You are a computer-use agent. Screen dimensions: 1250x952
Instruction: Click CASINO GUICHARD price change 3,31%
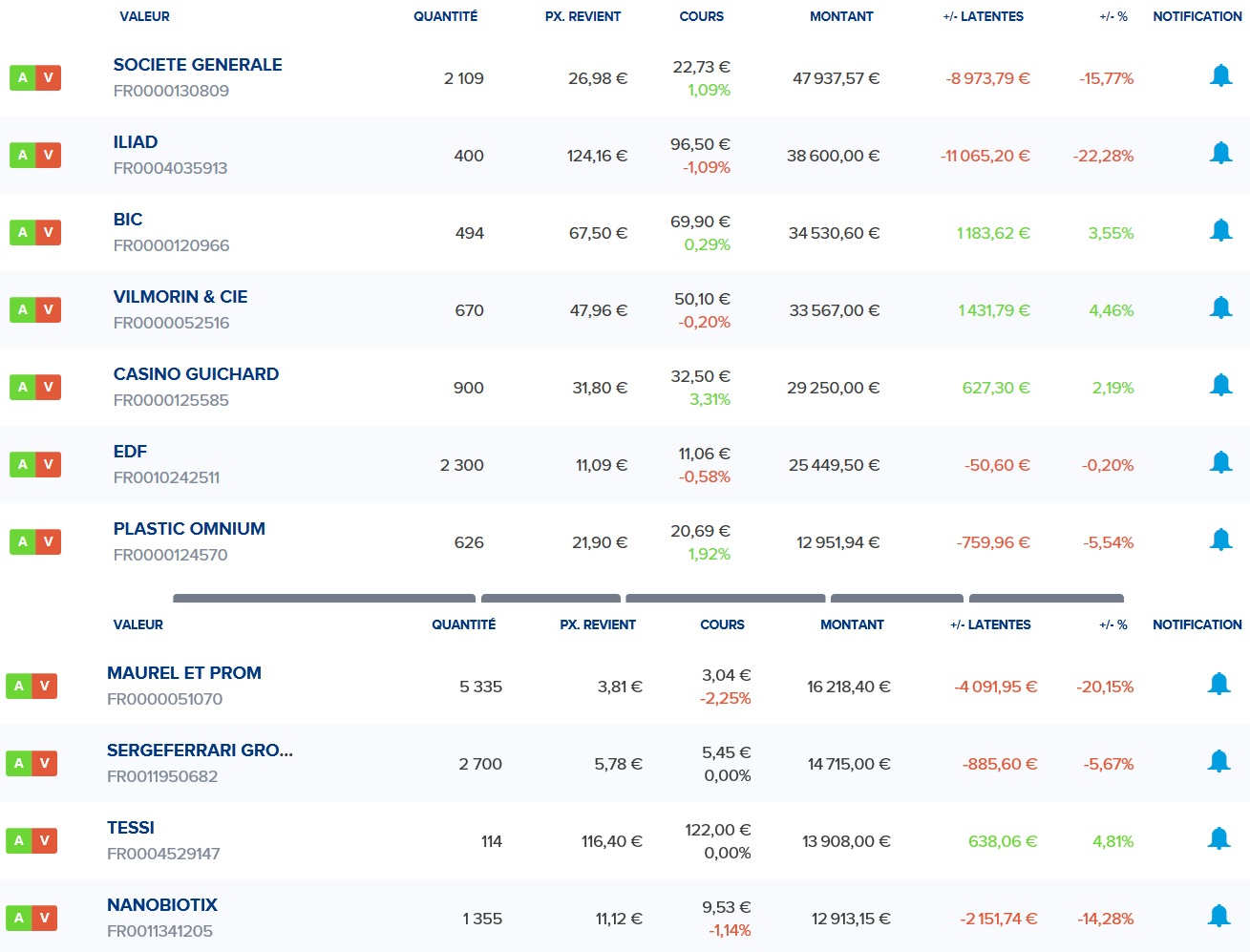point(710,399)
